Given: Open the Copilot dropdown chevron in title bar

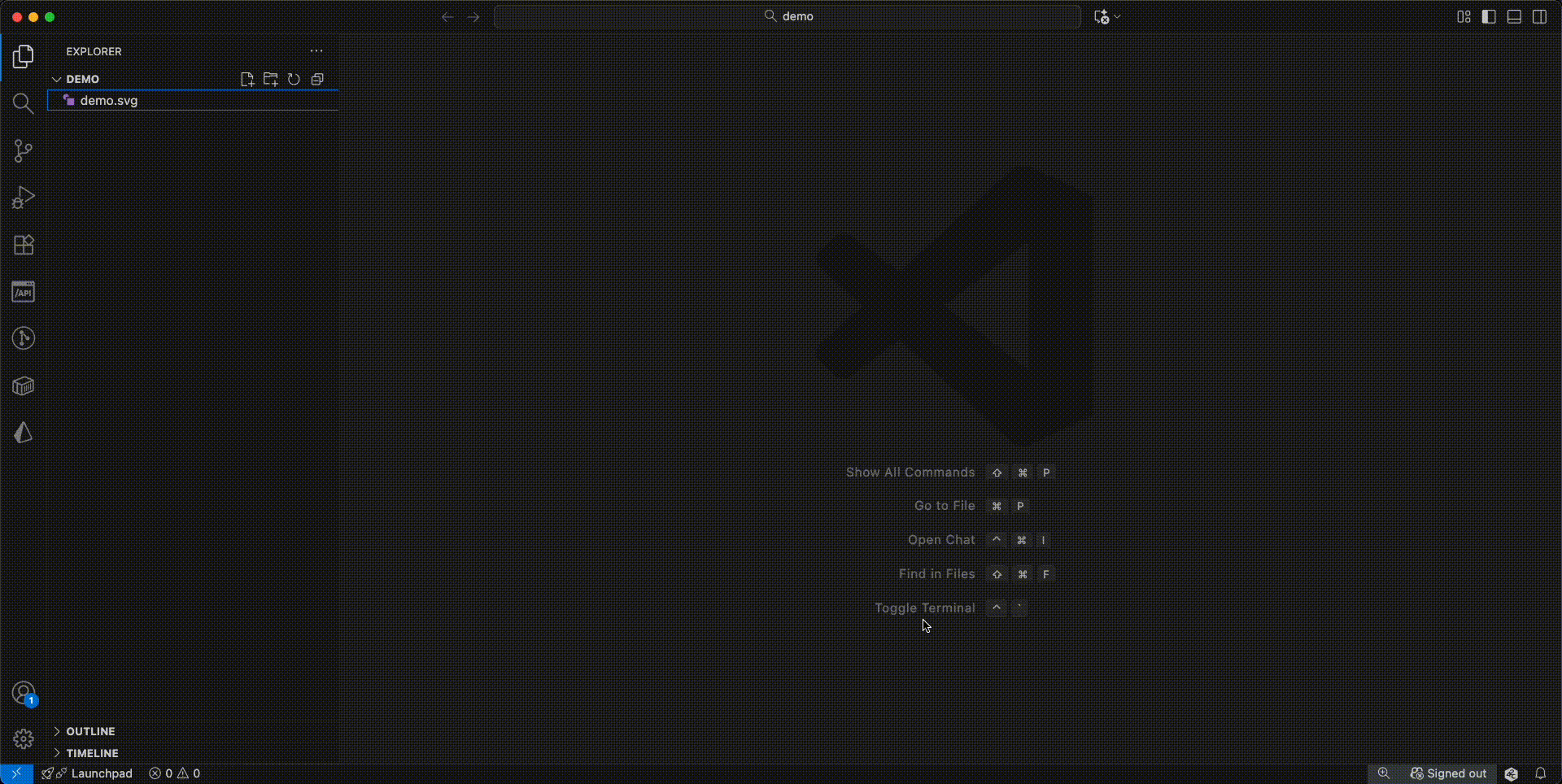Looking at the screenshot, I should coord(1118,17).
